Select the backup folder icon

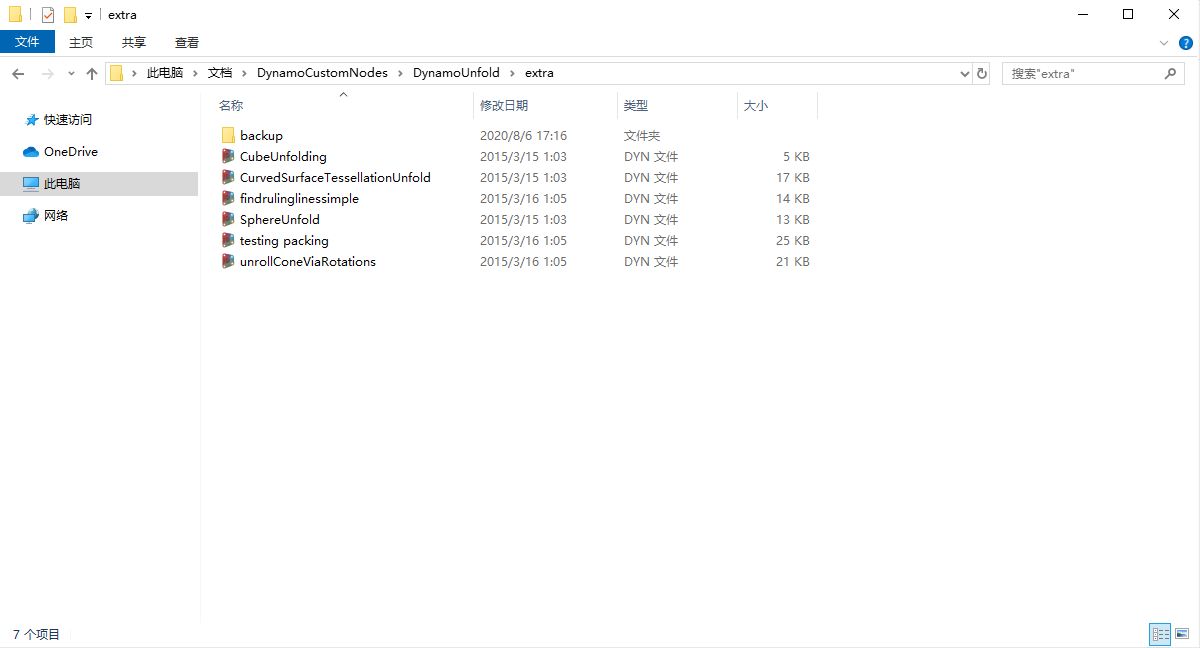click(228, 136)
